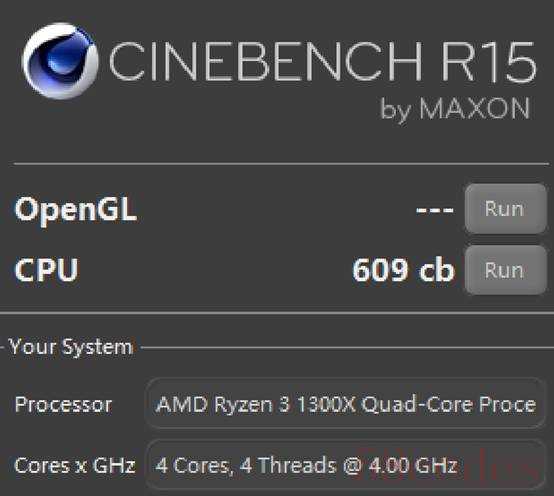Select the Cores x GHz row label

pyautogui.click(x=75, y=465)
